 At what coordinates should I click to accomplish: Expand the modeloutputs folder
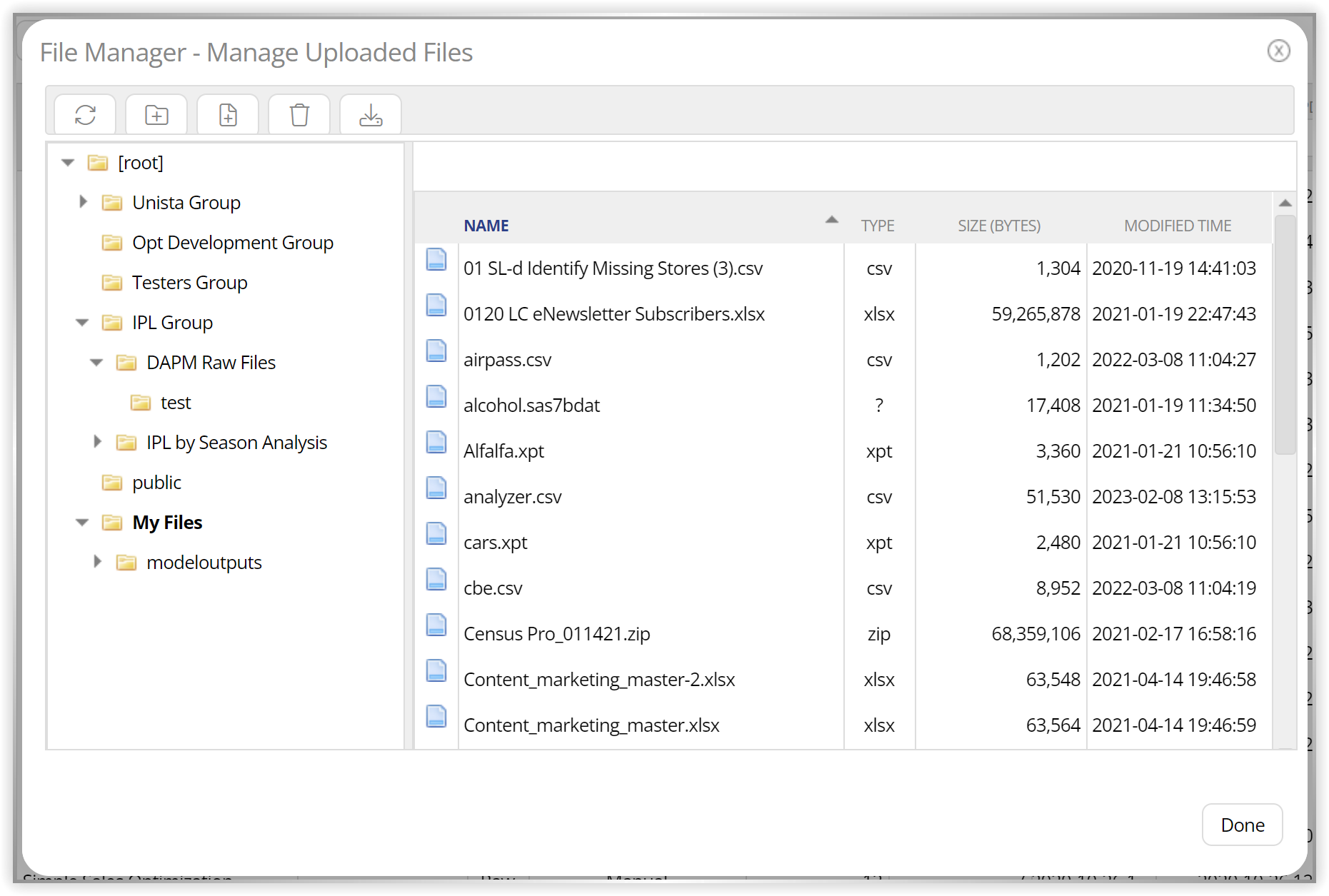pos(97,562)
